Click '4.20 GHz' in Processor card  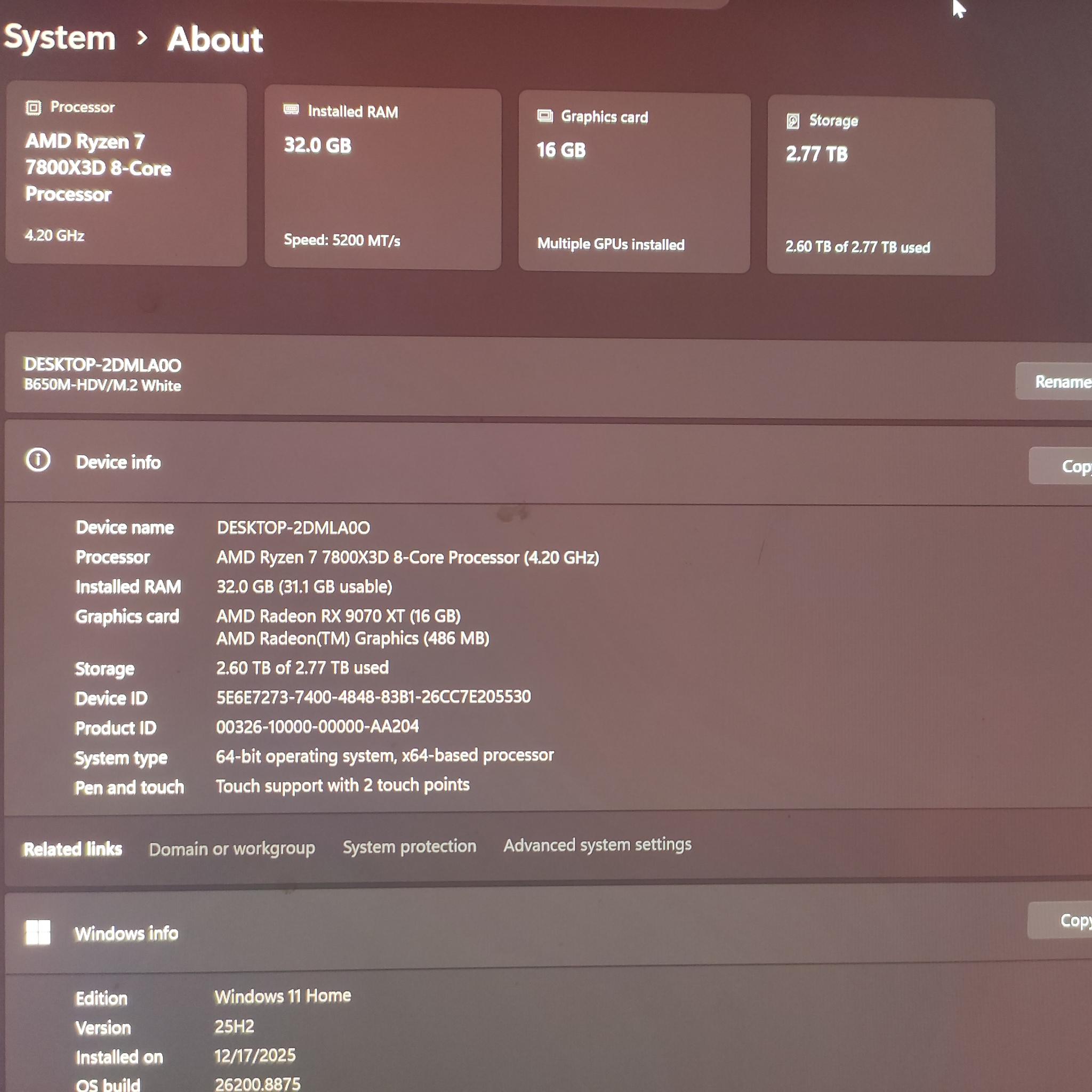(x=55, y=235)
